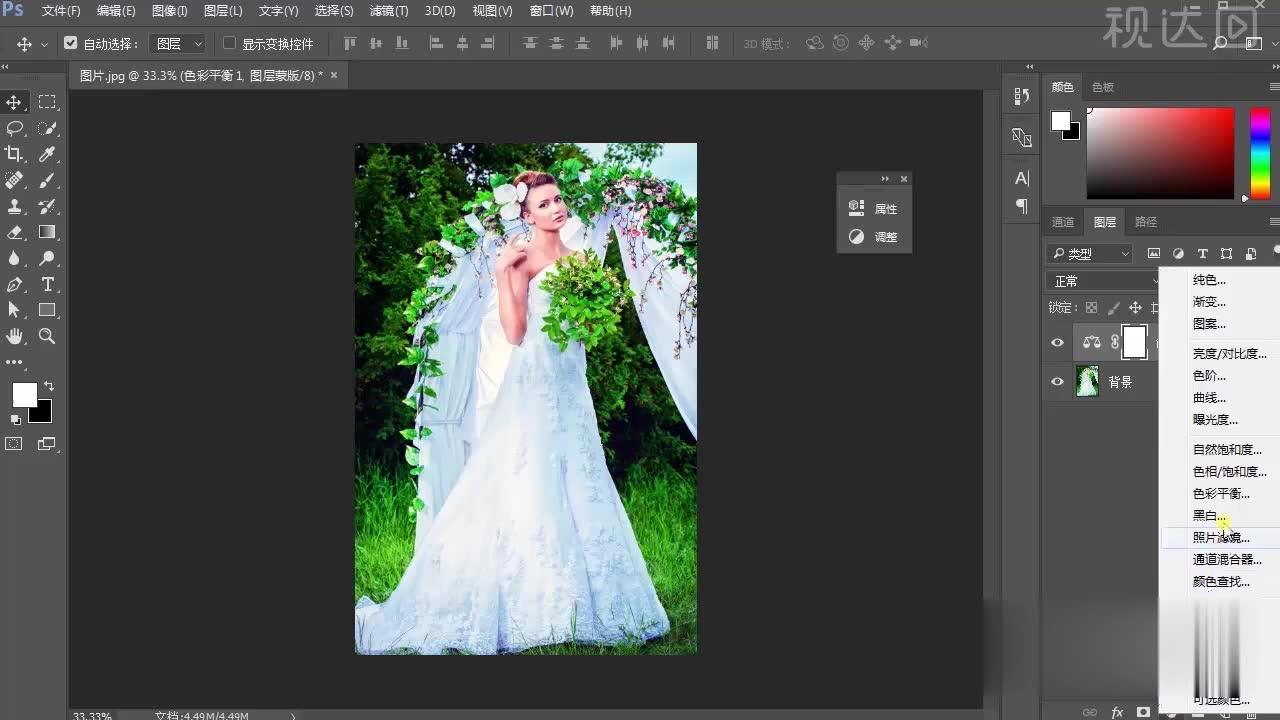Screen dimensions: 1280x720
Task: Switch to the Paths tab
Action: click(1146, 222)
